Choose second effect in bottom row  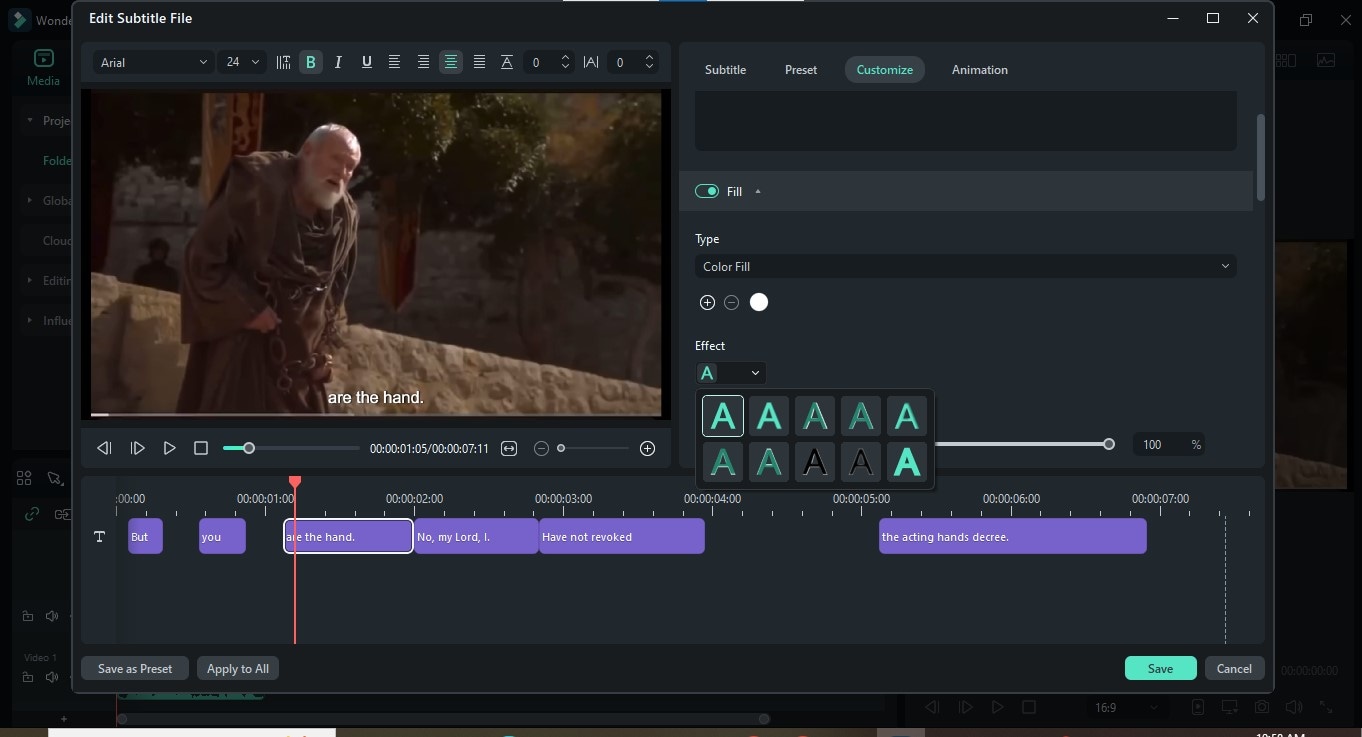tap(769, 462)
